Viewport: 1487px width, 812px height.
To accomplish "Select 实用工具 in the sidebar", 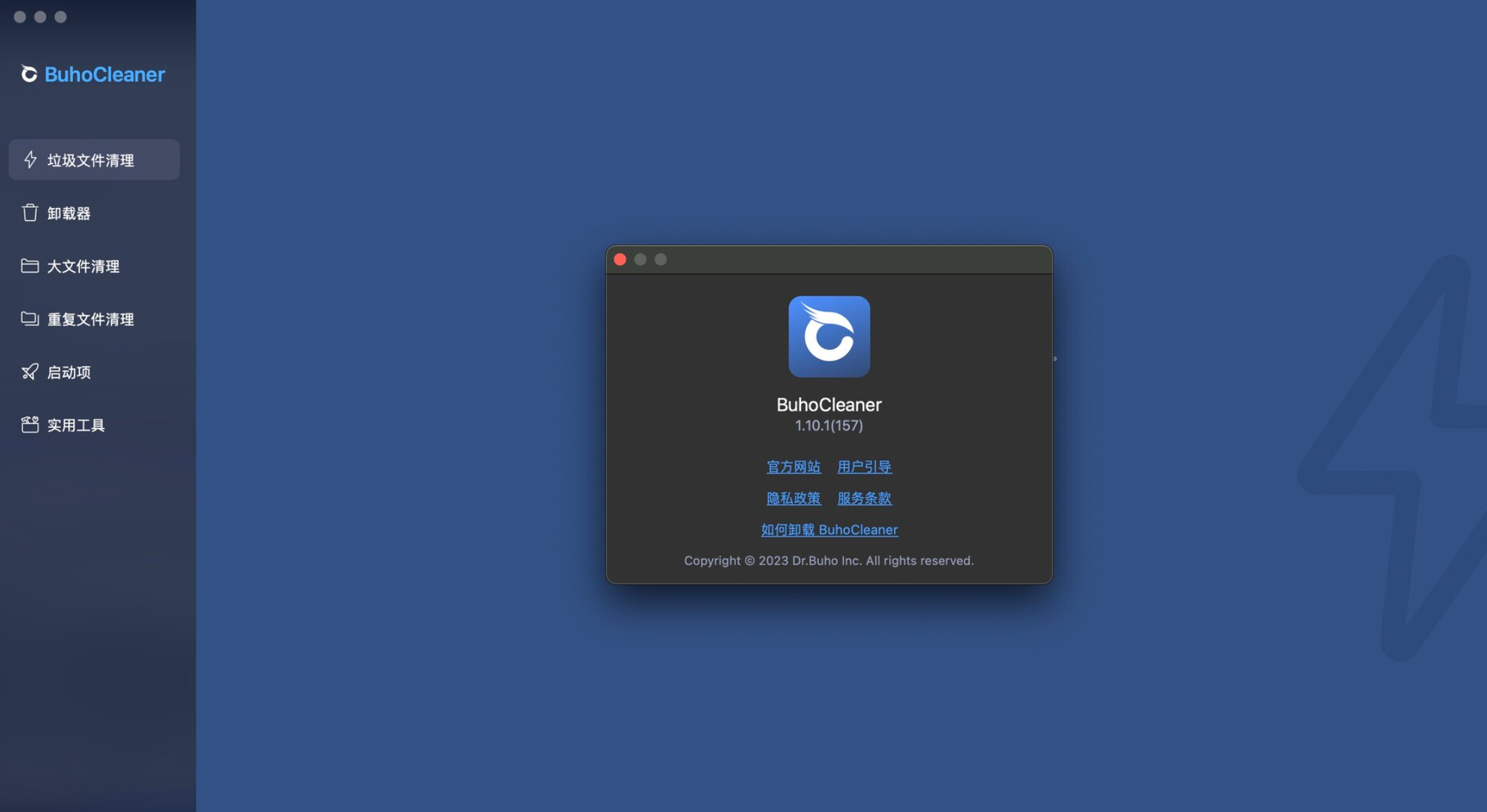I will [x=94, y=424].
